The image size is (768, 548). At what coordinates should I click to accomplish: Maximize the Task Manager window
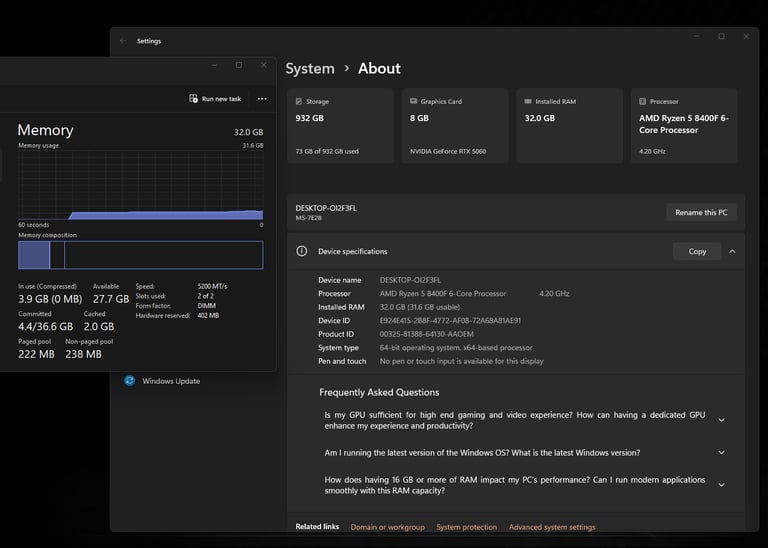tap(239, 65)
